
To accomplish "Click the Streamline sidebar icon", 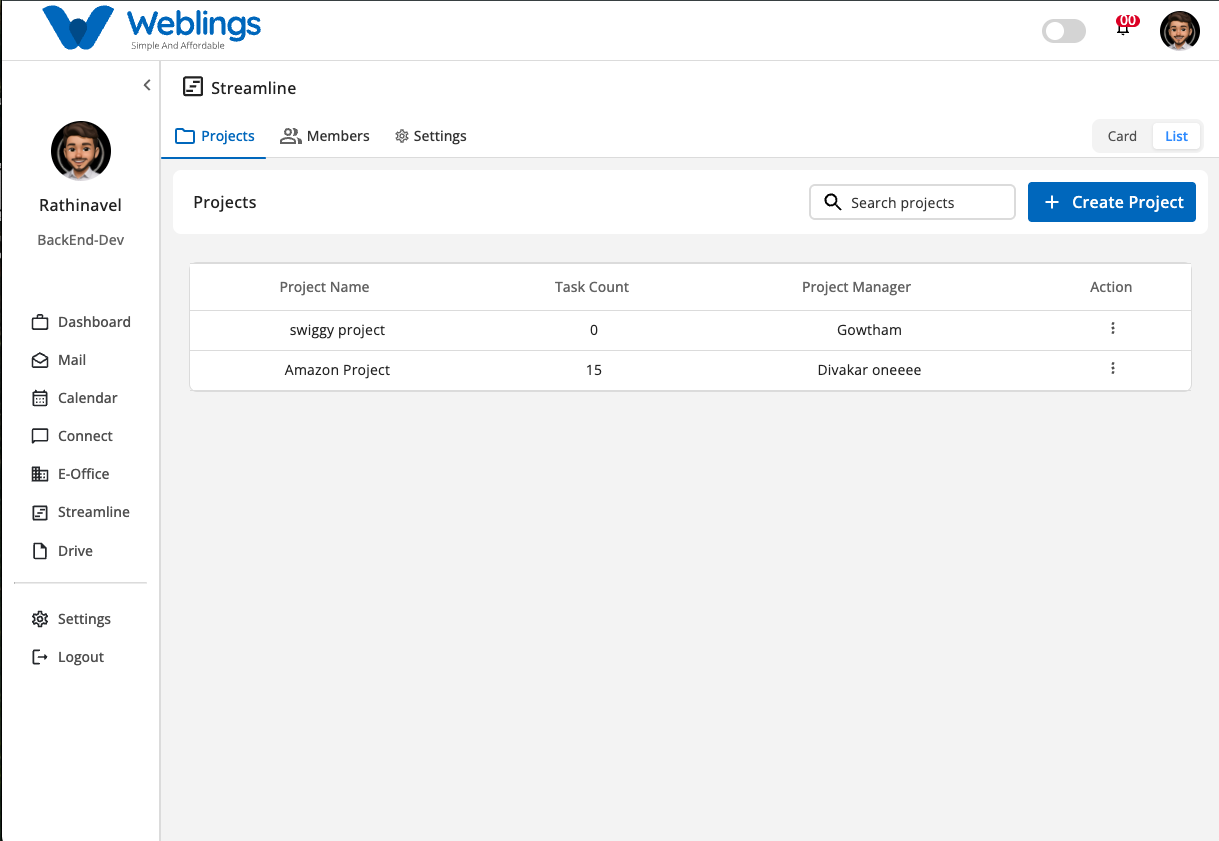I will click(x=40, y=512).
